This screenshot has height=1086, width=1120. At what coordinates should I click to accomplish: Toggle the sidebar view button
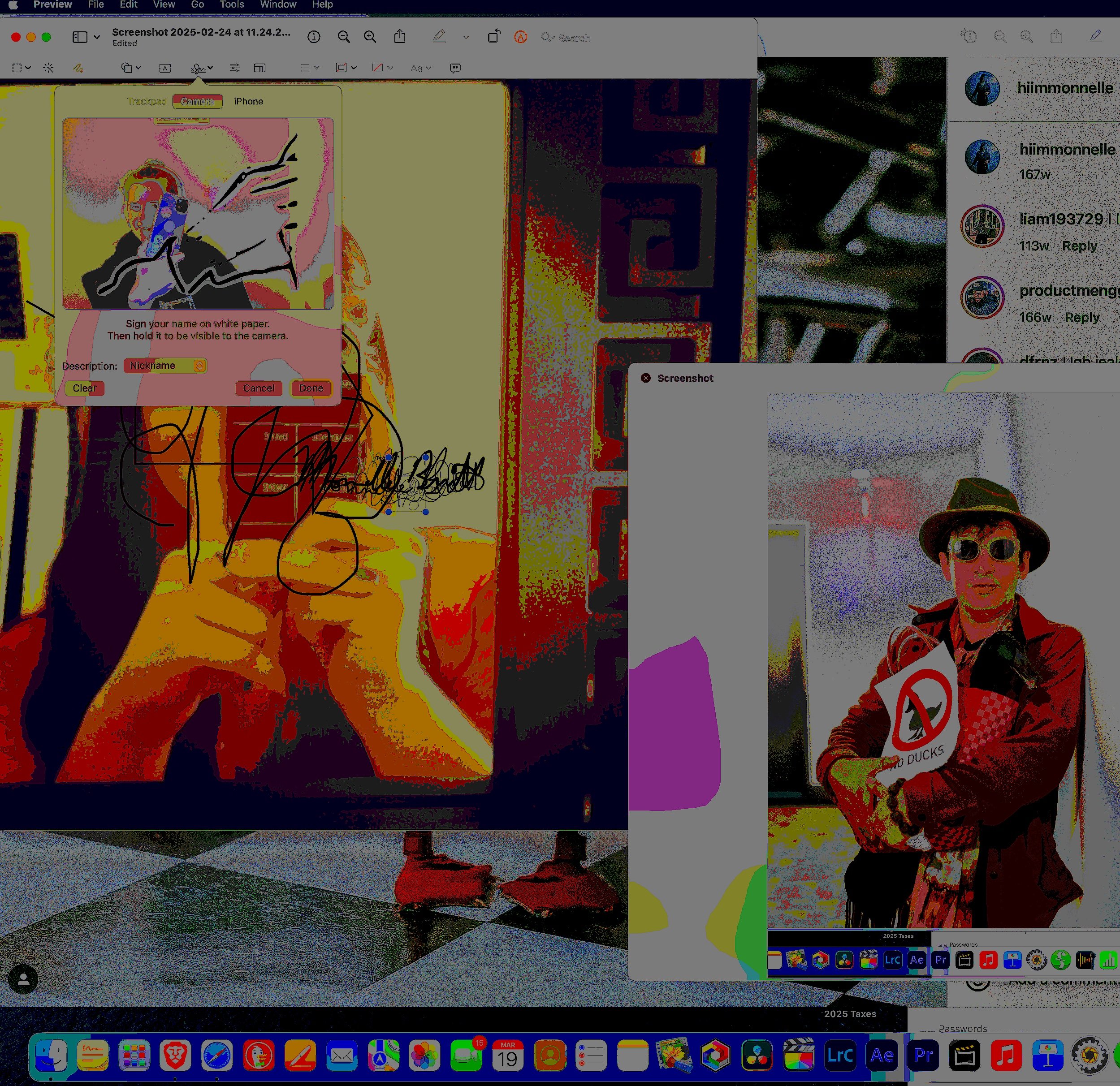[x=80, y=37]
